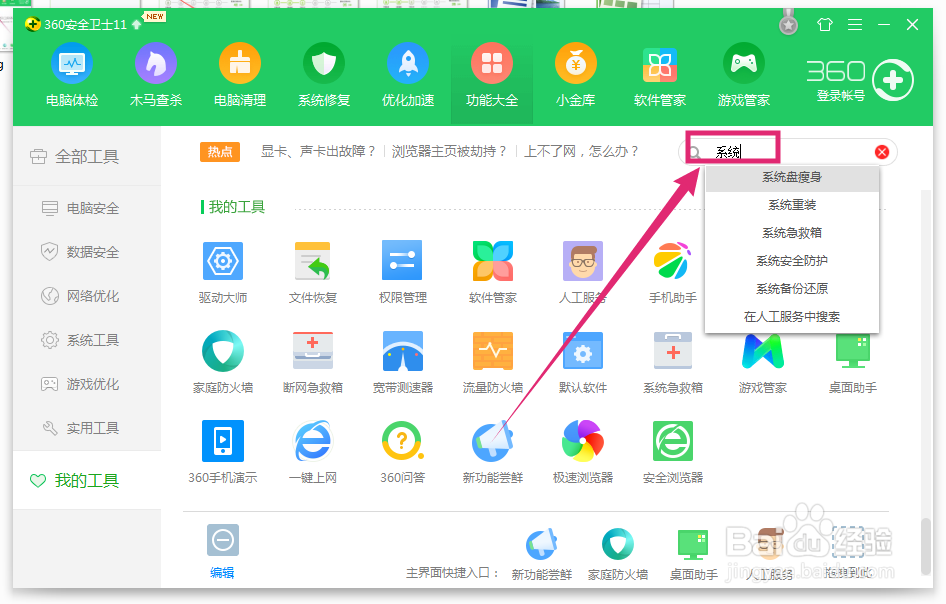Open hot topic 上不了网，怎么办？
Viewport: 946px width, 604px height.
(x=582, y=151)
